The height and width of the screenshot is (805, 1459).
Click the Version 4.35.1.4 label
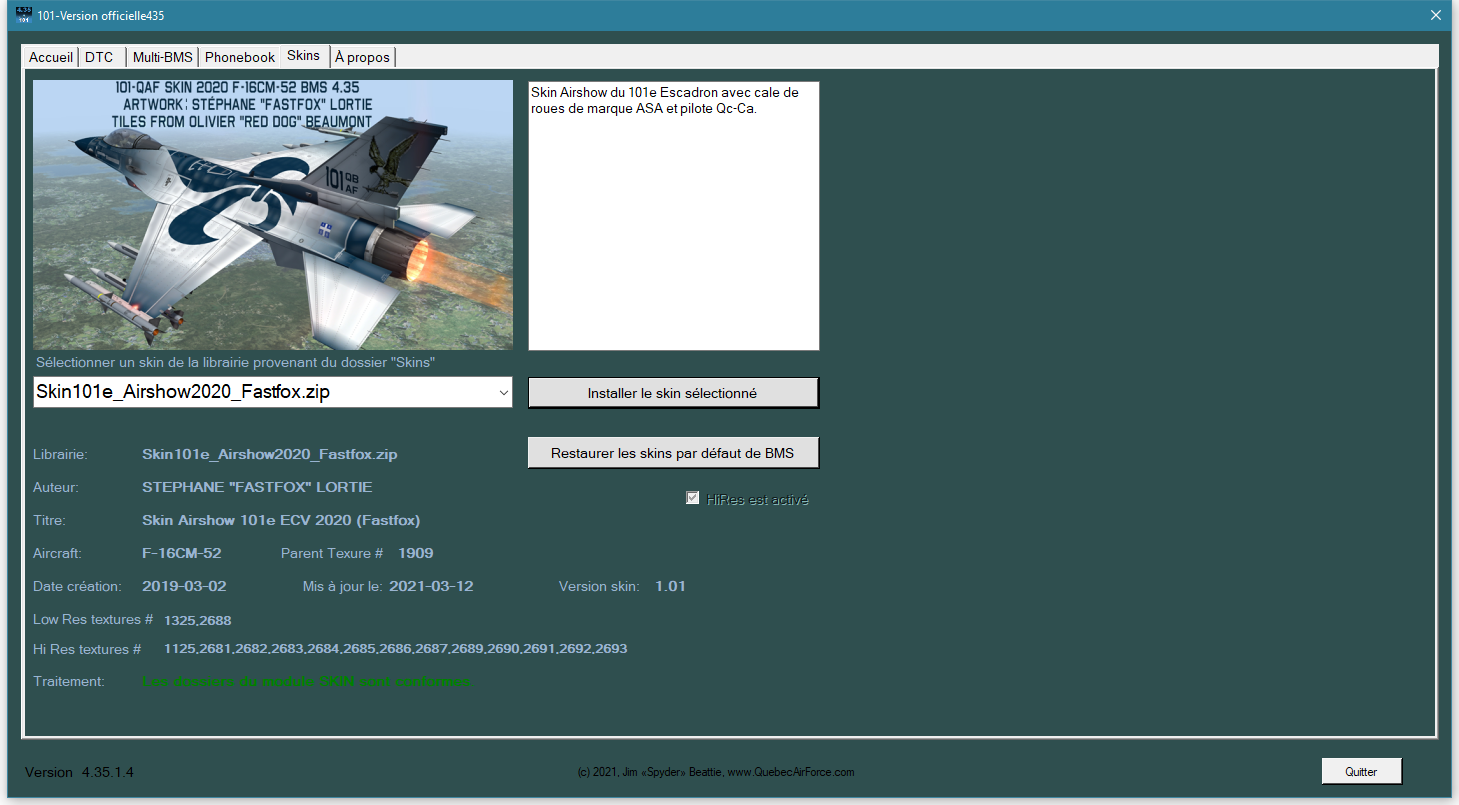79,772
